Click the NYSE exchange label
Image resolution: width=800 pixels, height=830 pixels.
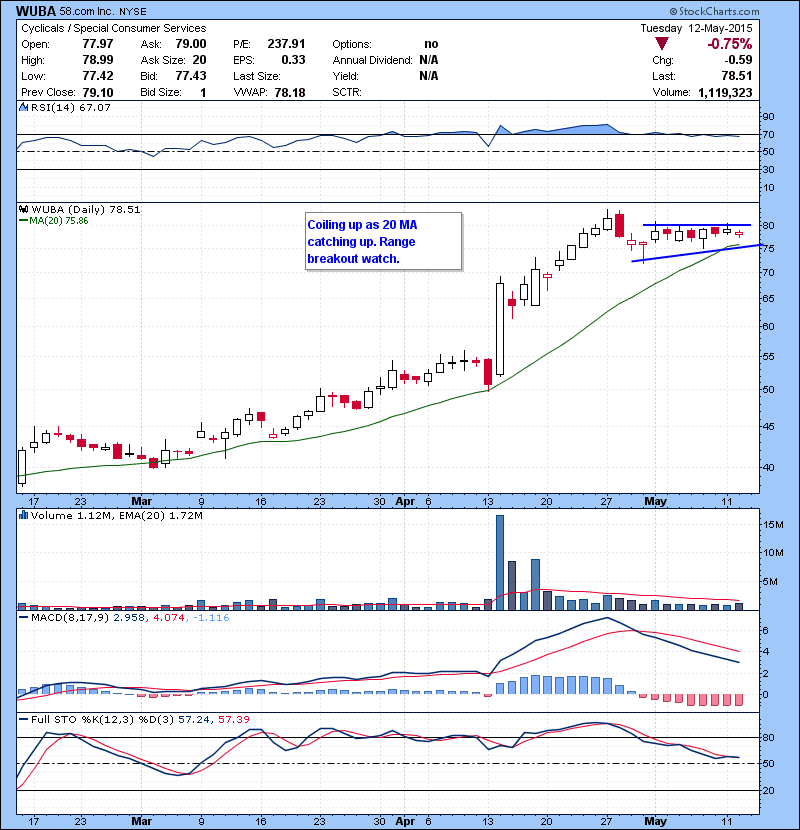[x=133, y=11]
